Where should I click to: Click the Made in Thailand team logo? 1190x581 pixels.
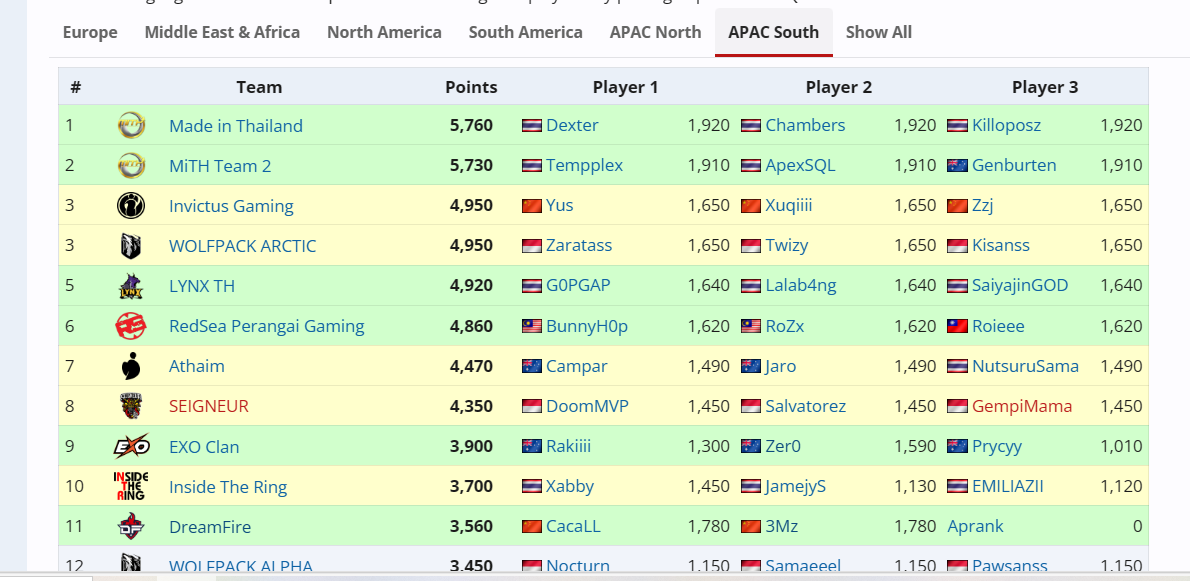(x=131, y=126)
